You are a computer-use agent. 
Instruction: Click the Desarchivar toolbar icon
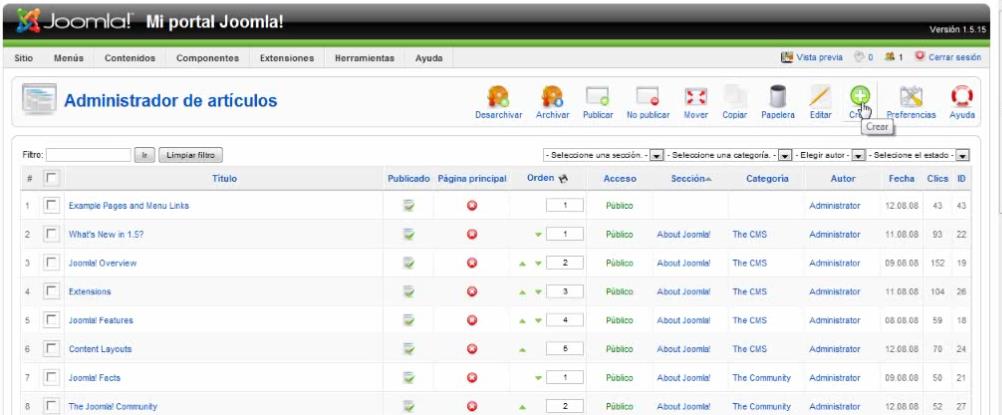point(498,97)
